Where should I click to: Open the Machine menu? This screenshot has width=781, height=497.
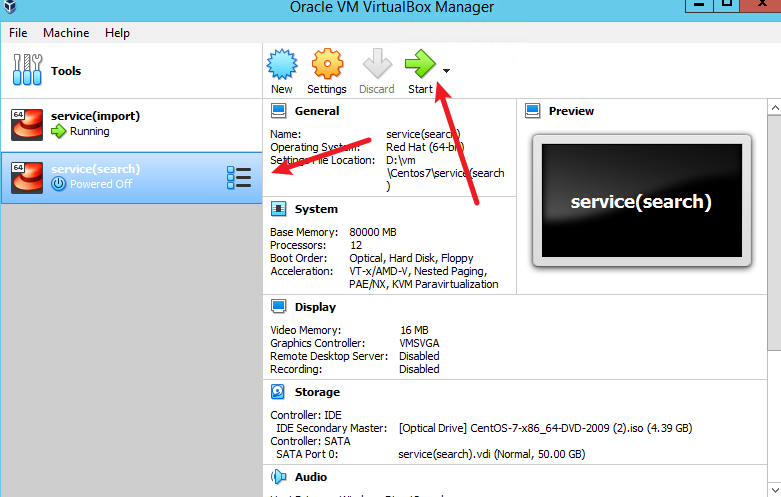coord(66,33)
